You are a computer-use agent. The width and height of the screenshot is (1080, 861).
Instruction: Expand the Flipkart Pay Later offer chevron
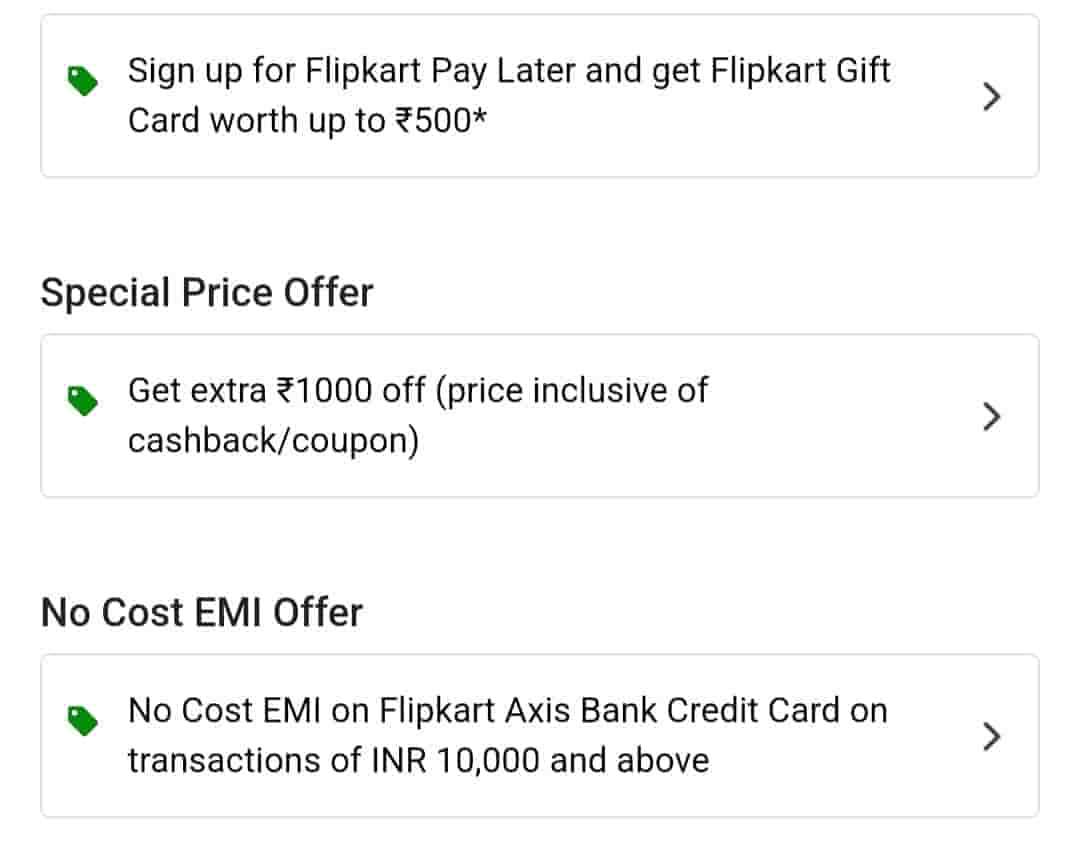point(991,97)
